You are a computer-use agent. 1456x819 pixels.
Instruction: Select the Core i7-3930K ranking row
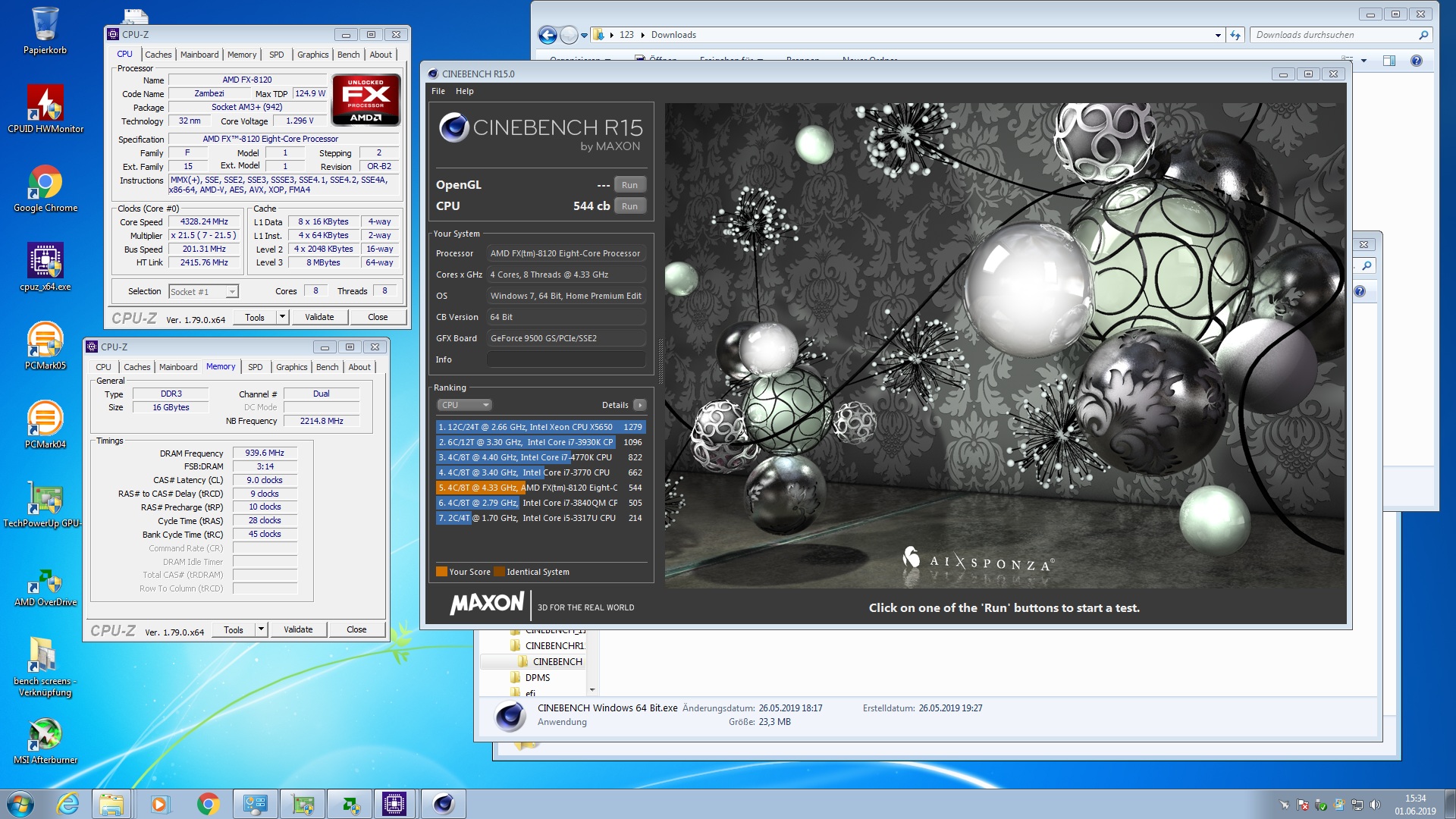coord(541,442)
